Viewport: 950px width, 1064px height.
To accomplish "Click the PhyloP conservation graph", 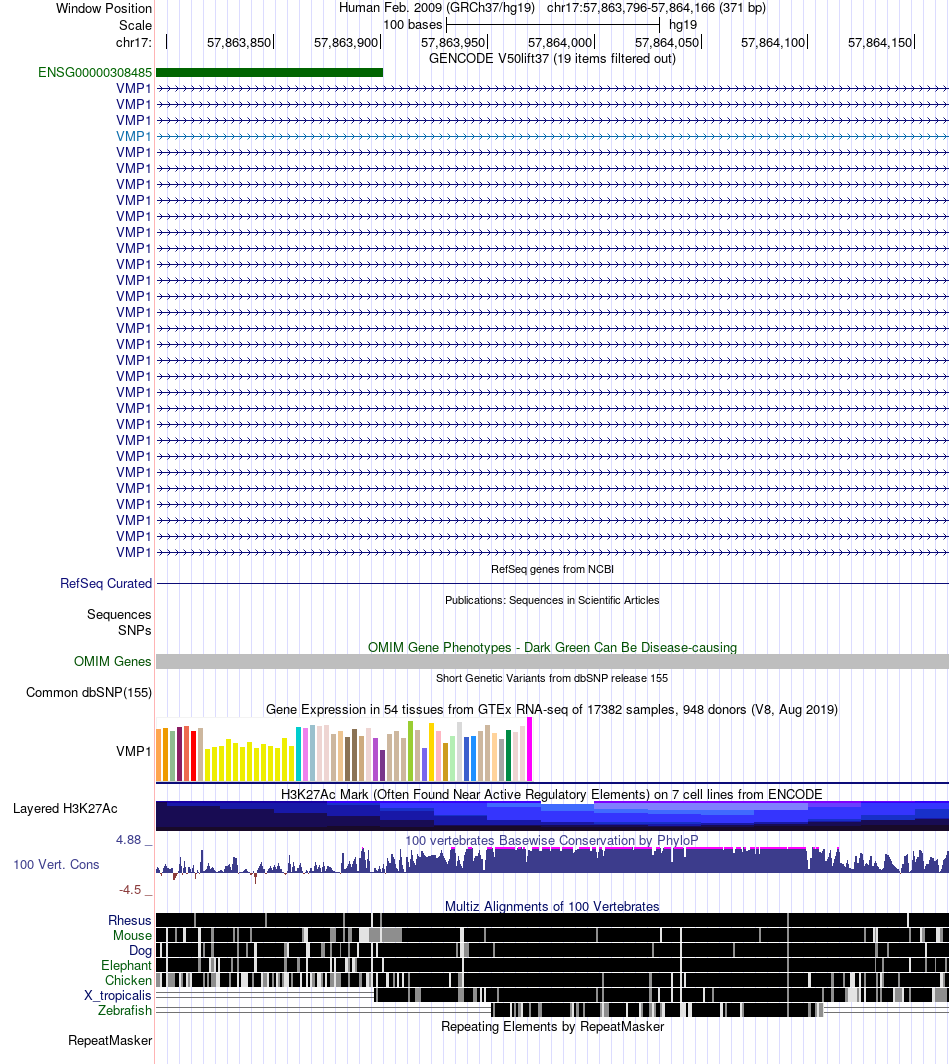I will tap(552, 863).
